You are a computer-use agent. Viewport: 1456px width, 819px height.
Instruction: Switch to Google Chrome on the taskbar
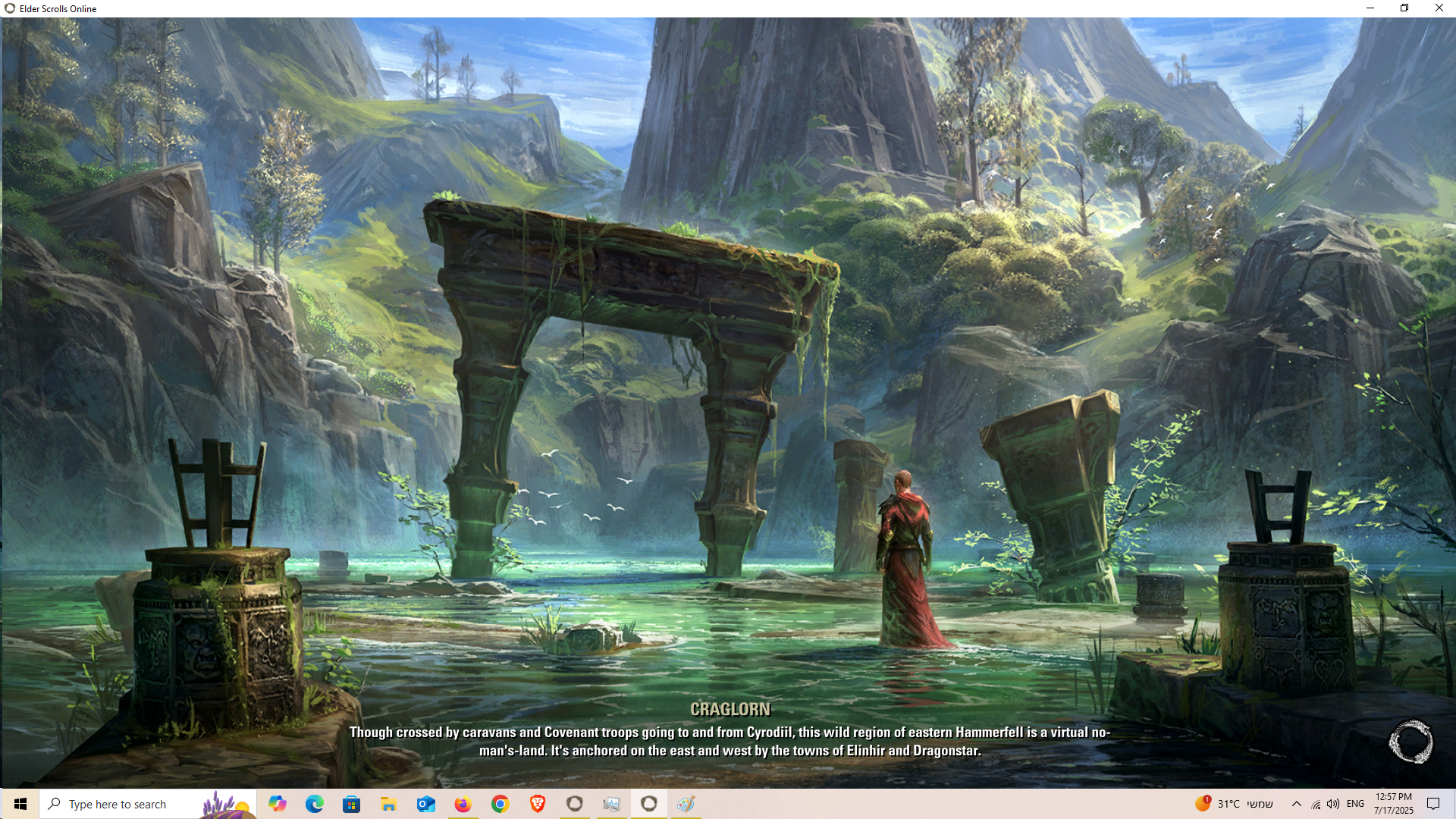point(500,804)
